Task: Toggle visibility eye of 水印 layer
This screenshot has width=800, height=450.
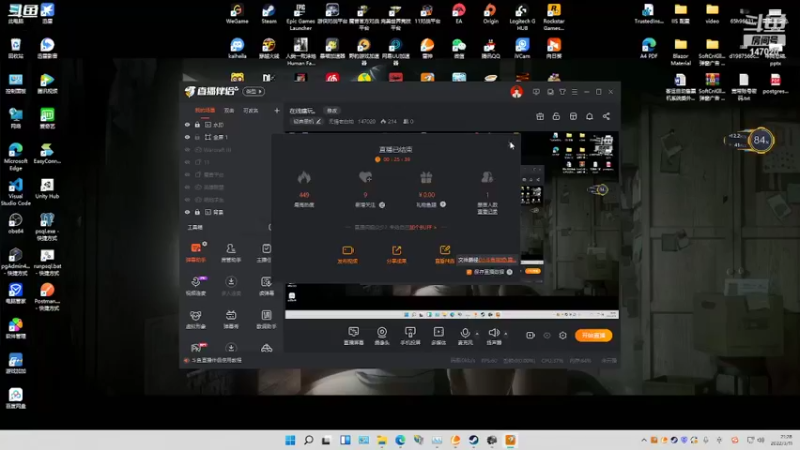Action: coord(187,124)
